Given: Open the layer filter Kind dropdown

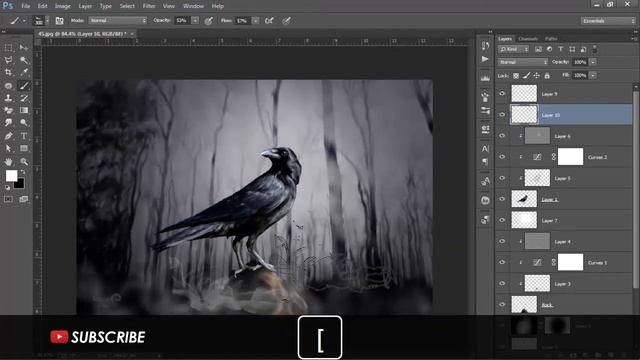Looking at the screenshot, I should click(513, 49).
